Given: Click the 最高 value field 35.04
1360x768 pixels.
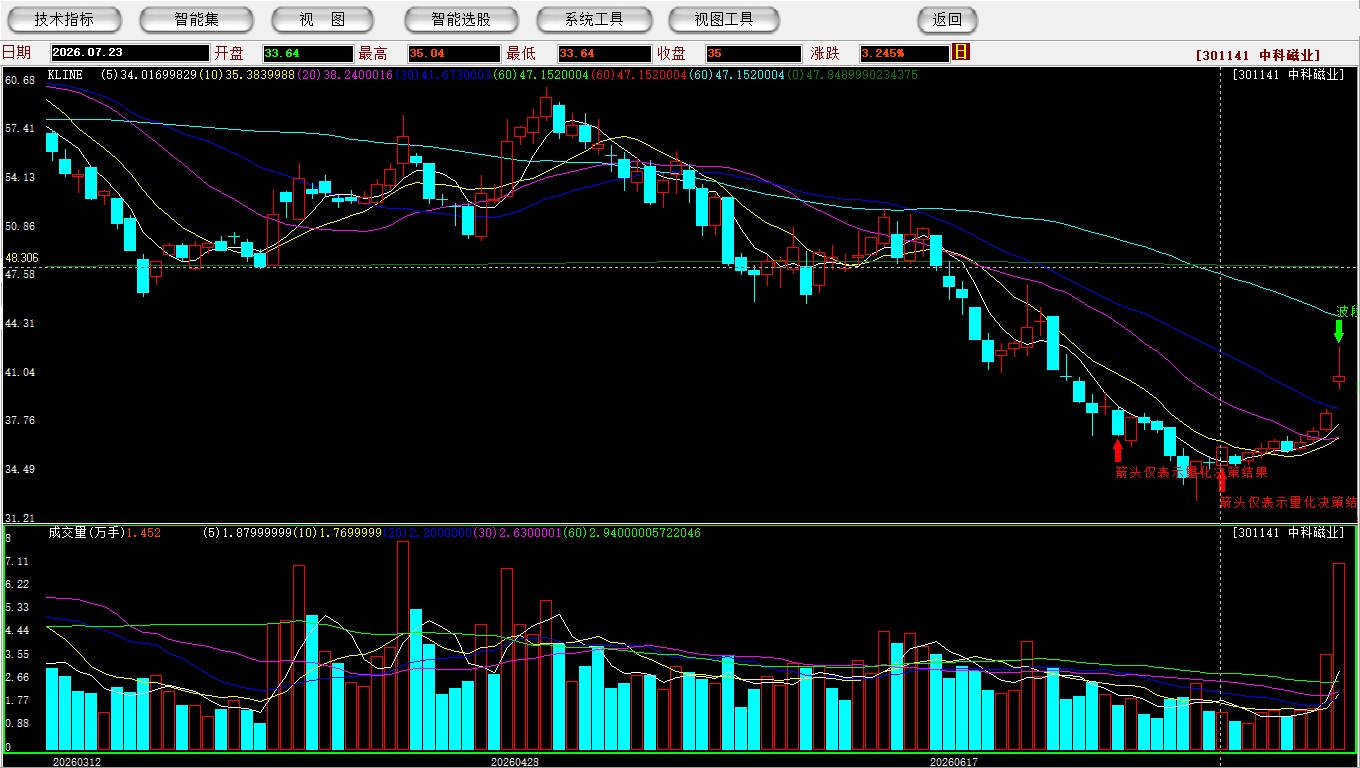Looking at the screenshot, I should pyautogui.click(x=453, y=53).
